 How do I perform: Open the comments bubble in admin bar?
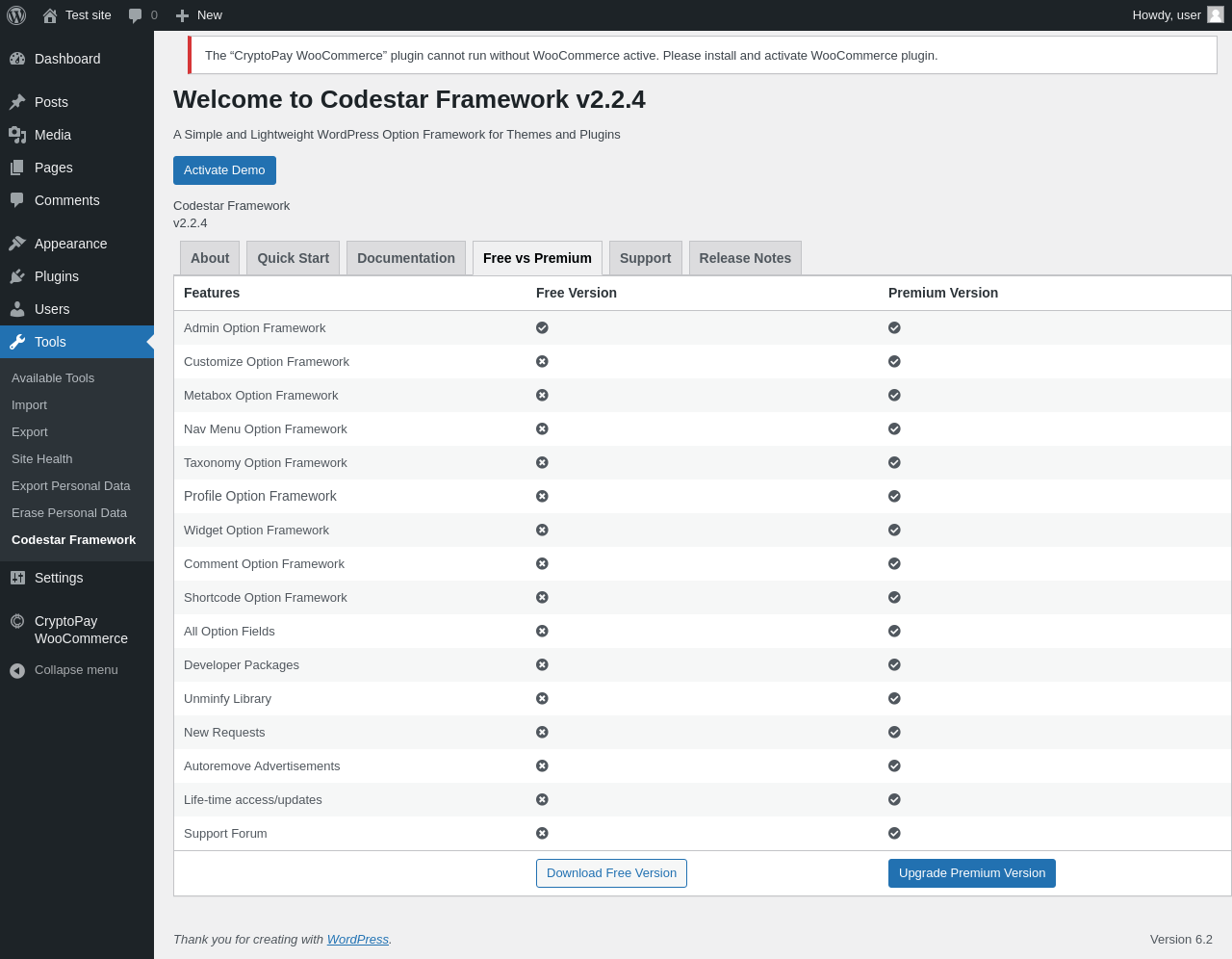coord(135,15)
